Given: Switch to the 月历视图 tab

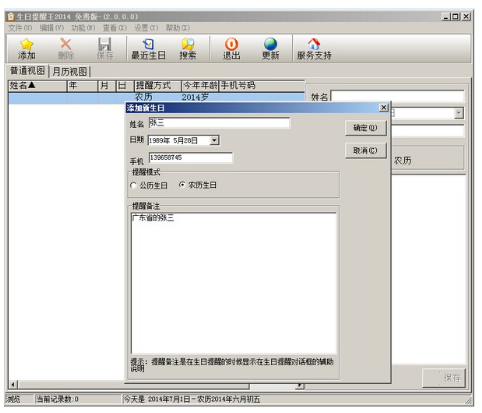Looking at the screenshot, I should click(69, 71).
